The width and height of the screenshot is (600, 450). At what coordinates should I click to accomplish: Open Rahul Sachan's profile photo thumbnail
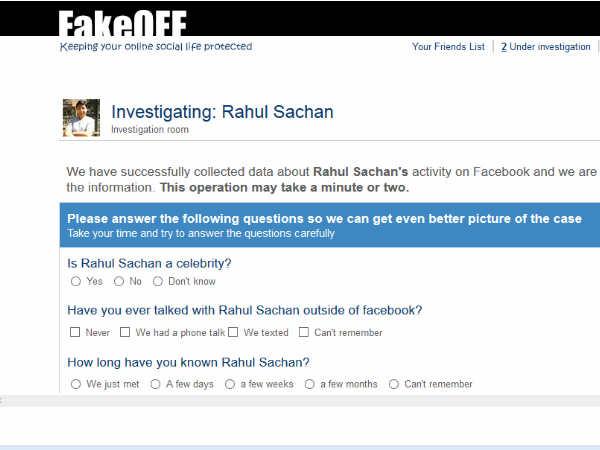click(82, 117)
